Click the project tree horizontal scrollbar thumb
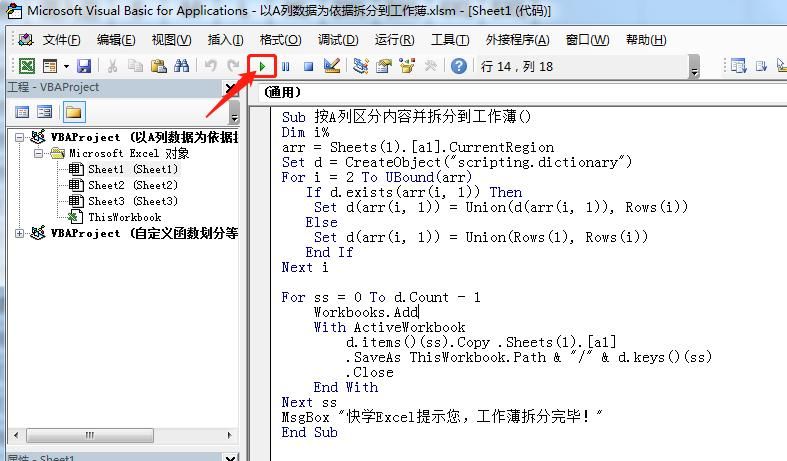Screen dimensions: 787x461 click(x=90, y=435)
